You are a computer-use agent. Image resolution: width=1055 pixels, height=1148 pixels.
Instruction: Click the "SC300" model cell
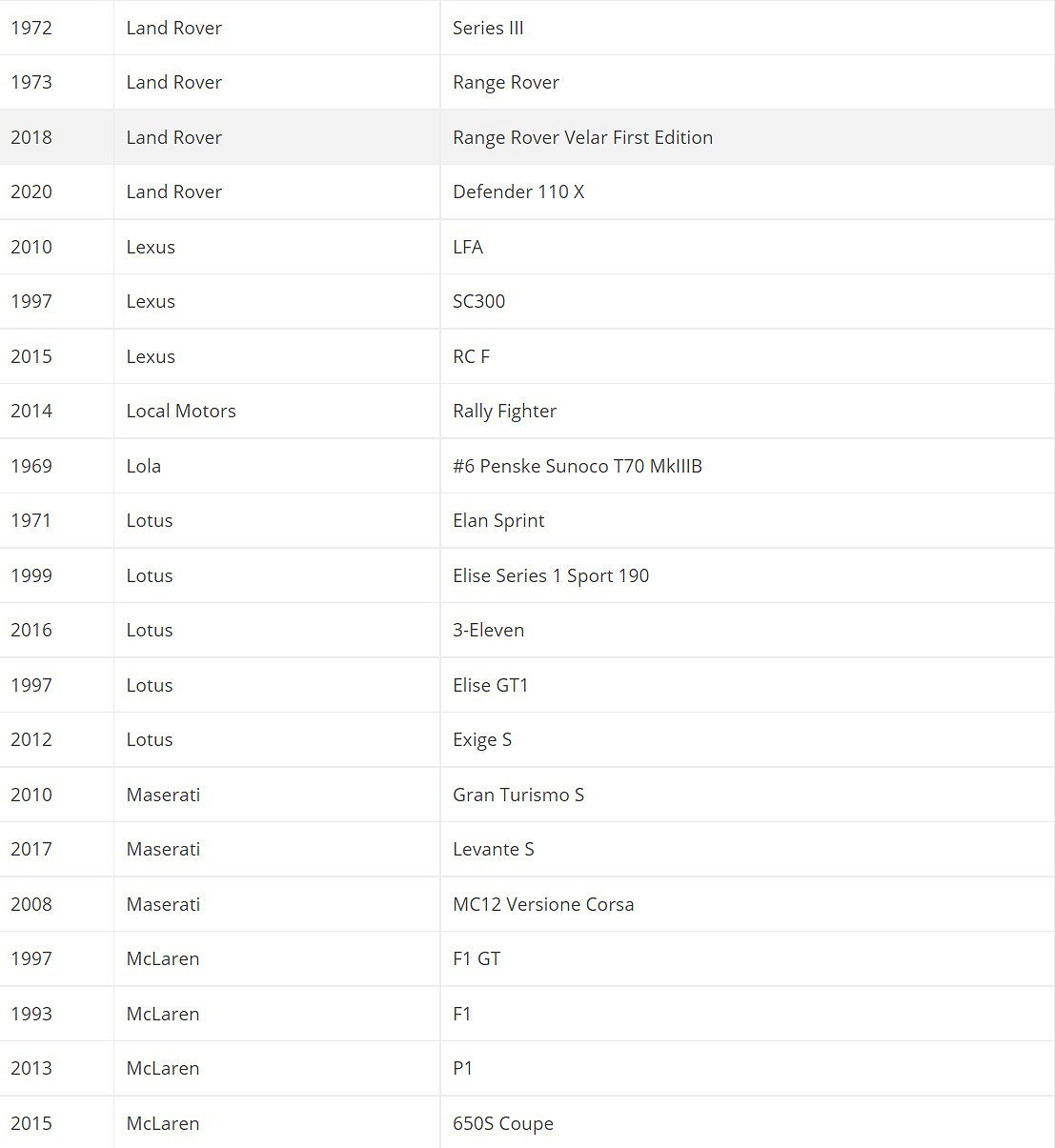(x=478, y=301)
